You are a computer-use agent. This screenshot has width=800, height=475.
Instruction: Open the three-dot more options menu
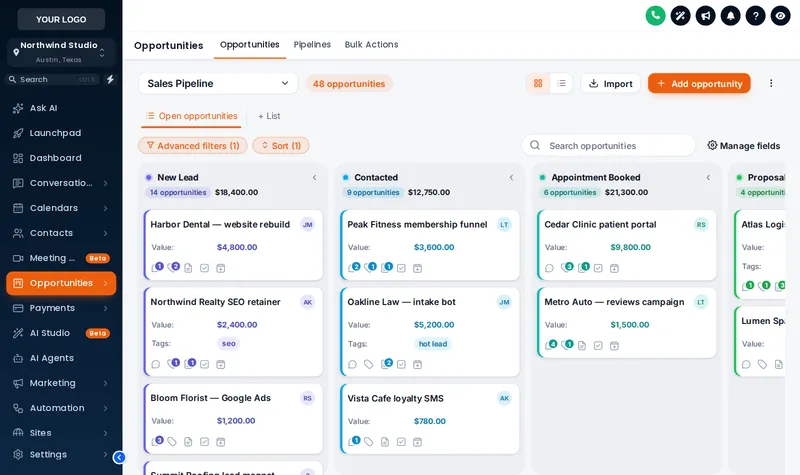771,83
